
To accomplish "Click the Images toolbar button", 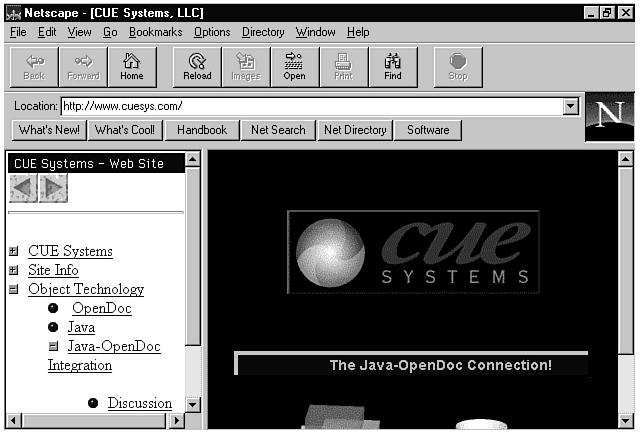I will pos(245,66).
